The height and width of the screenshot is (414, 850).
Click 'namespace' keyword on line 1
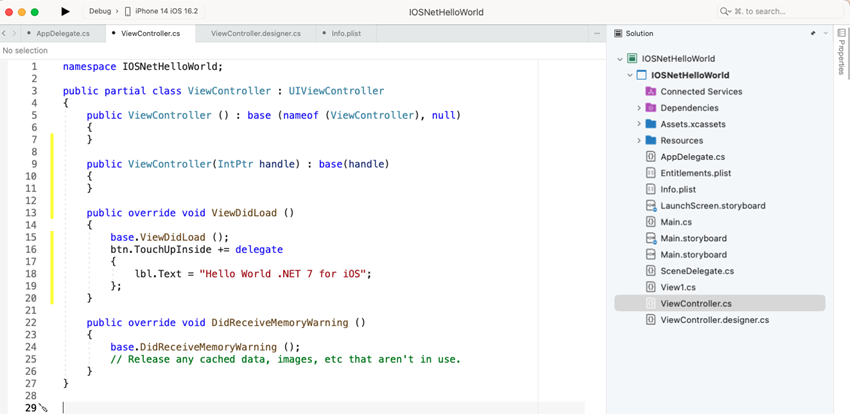(x=89, y=67)
